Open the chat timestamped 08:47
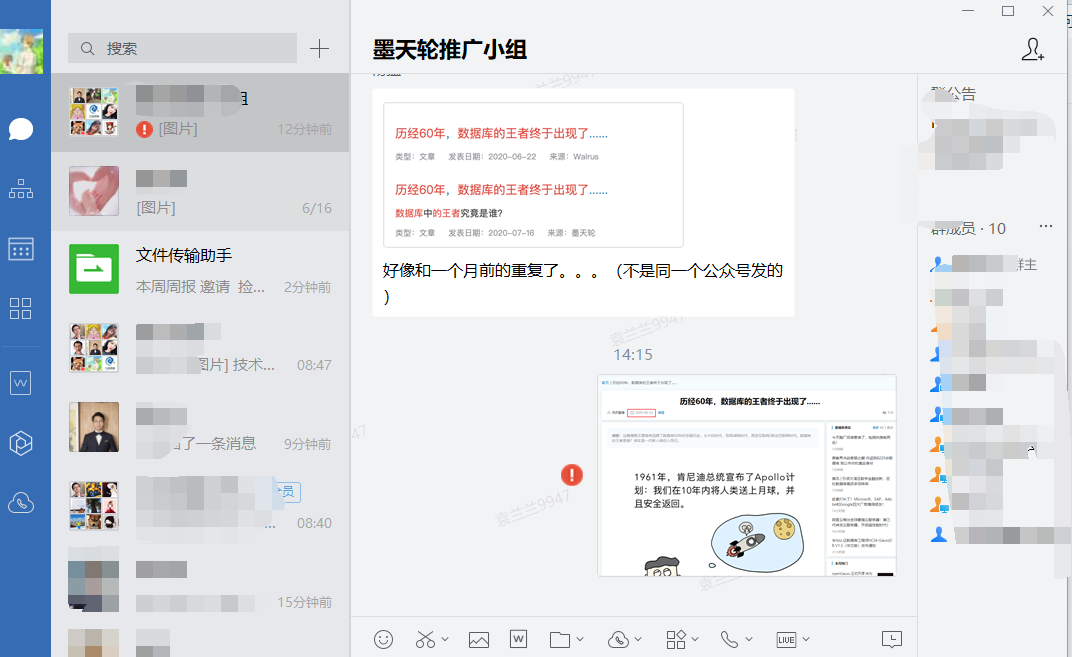Image resolution: width=1072 pixels, height=657 pixels. 200,349
